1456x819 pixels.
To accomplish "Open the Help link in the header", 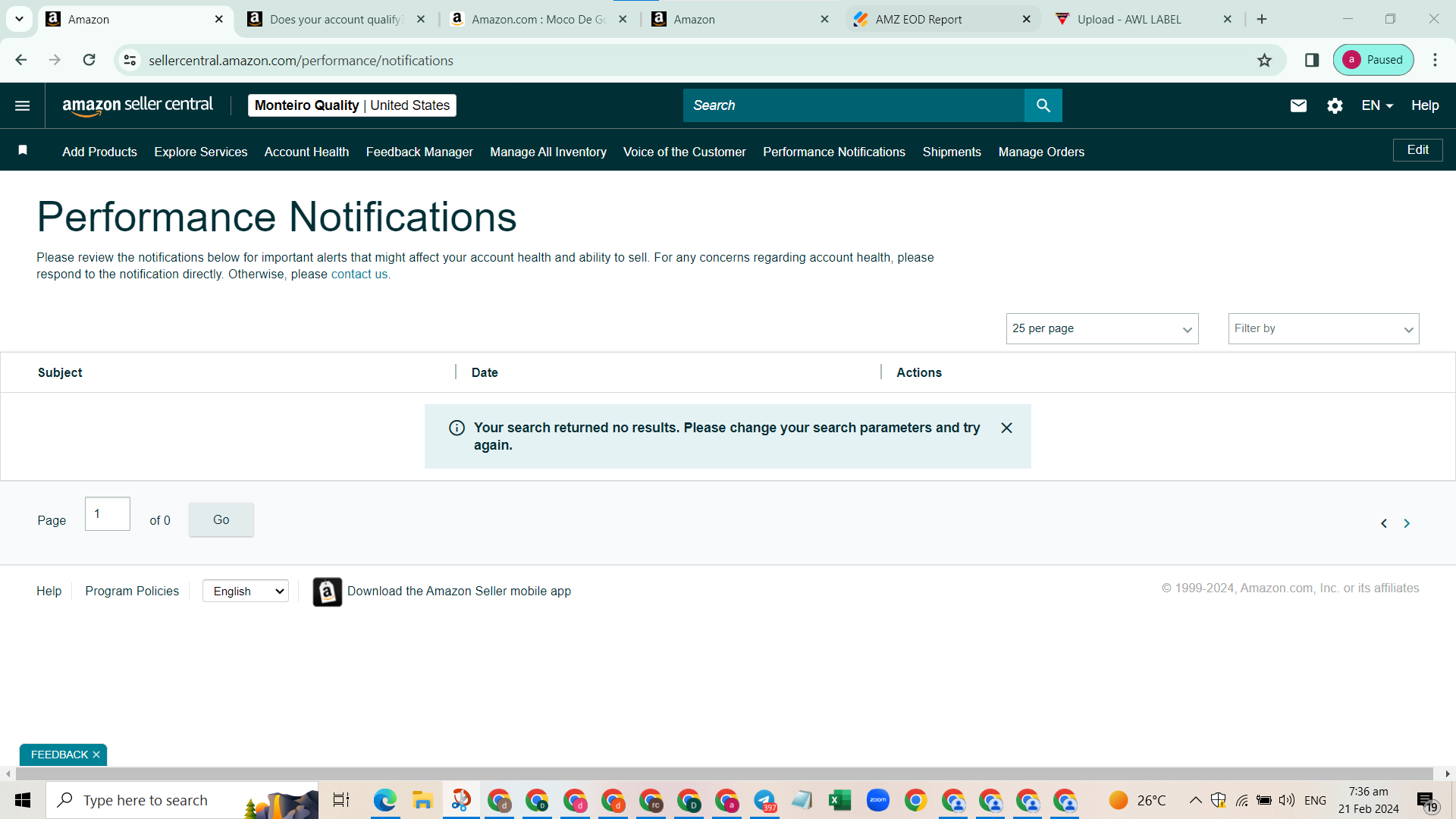I will point(1425,105).
